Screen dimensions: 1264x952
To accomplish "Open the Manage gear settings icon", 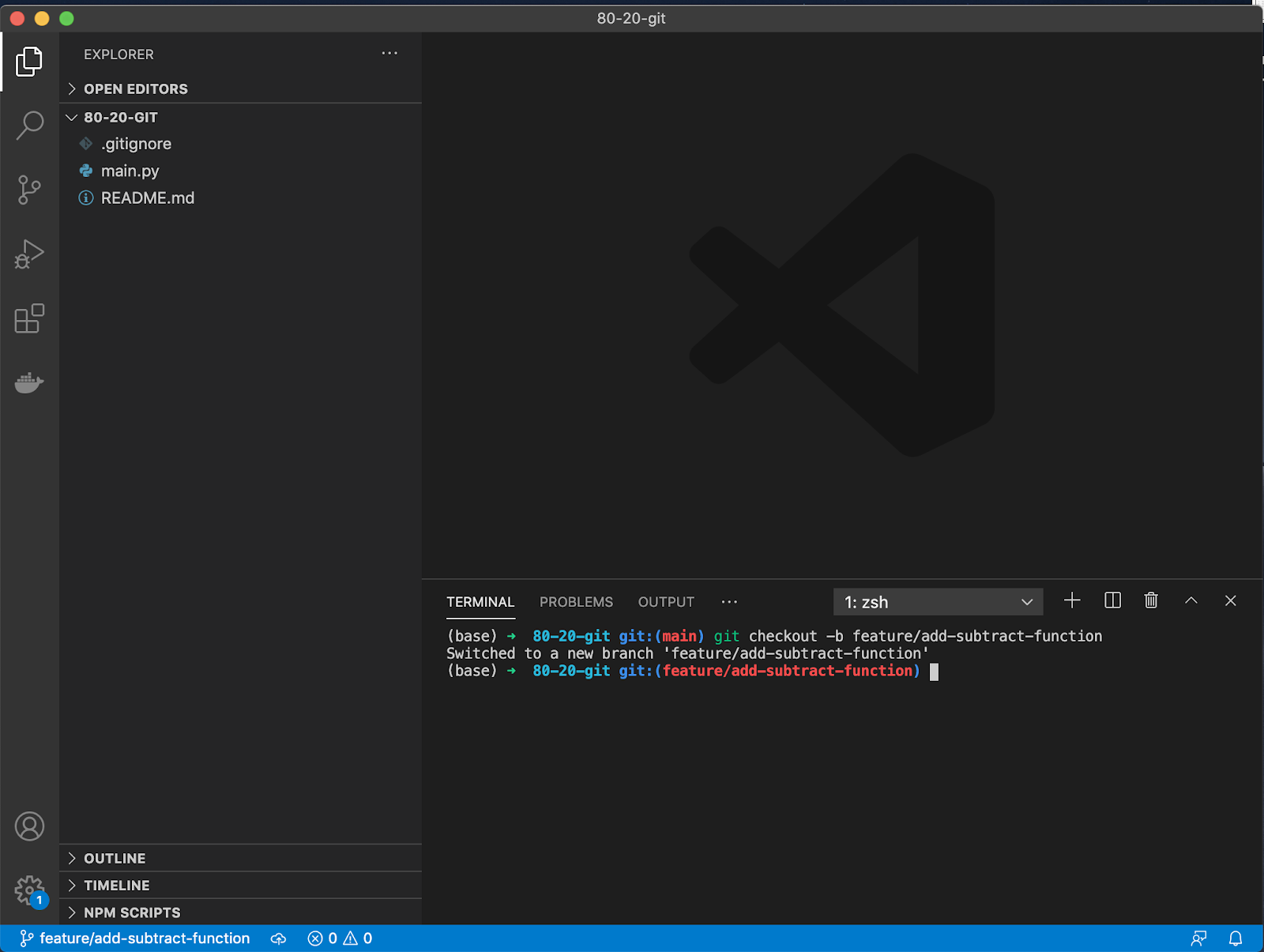I will pyautogui.click(x=29, y=890).
